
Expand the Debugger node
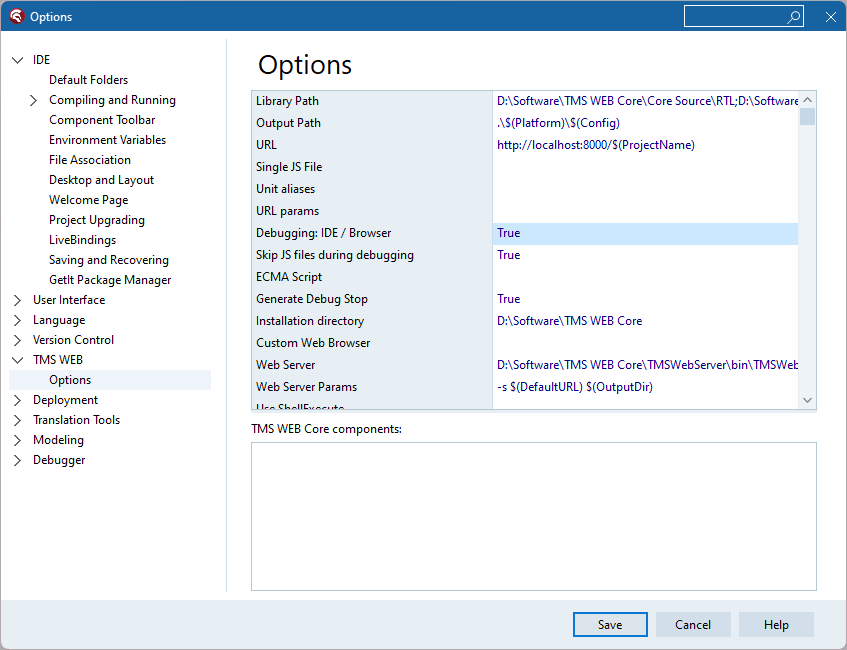[x=17, y=460]
